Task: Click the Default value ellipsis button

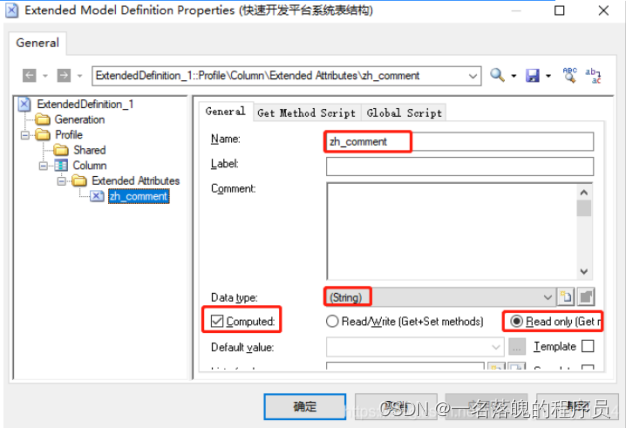Action: point(517,347)
